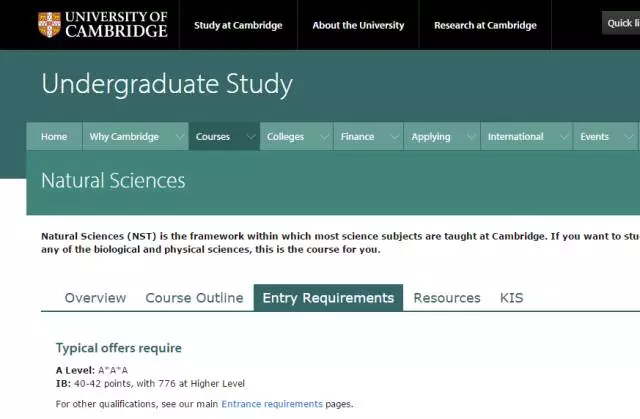
Task: Open the Quick links button
Action: (621, 23)
